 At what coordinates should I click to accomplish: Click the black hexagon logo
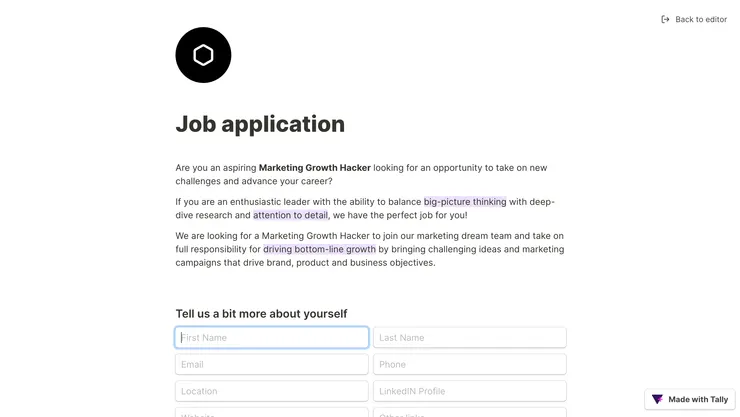pos(203,55)
